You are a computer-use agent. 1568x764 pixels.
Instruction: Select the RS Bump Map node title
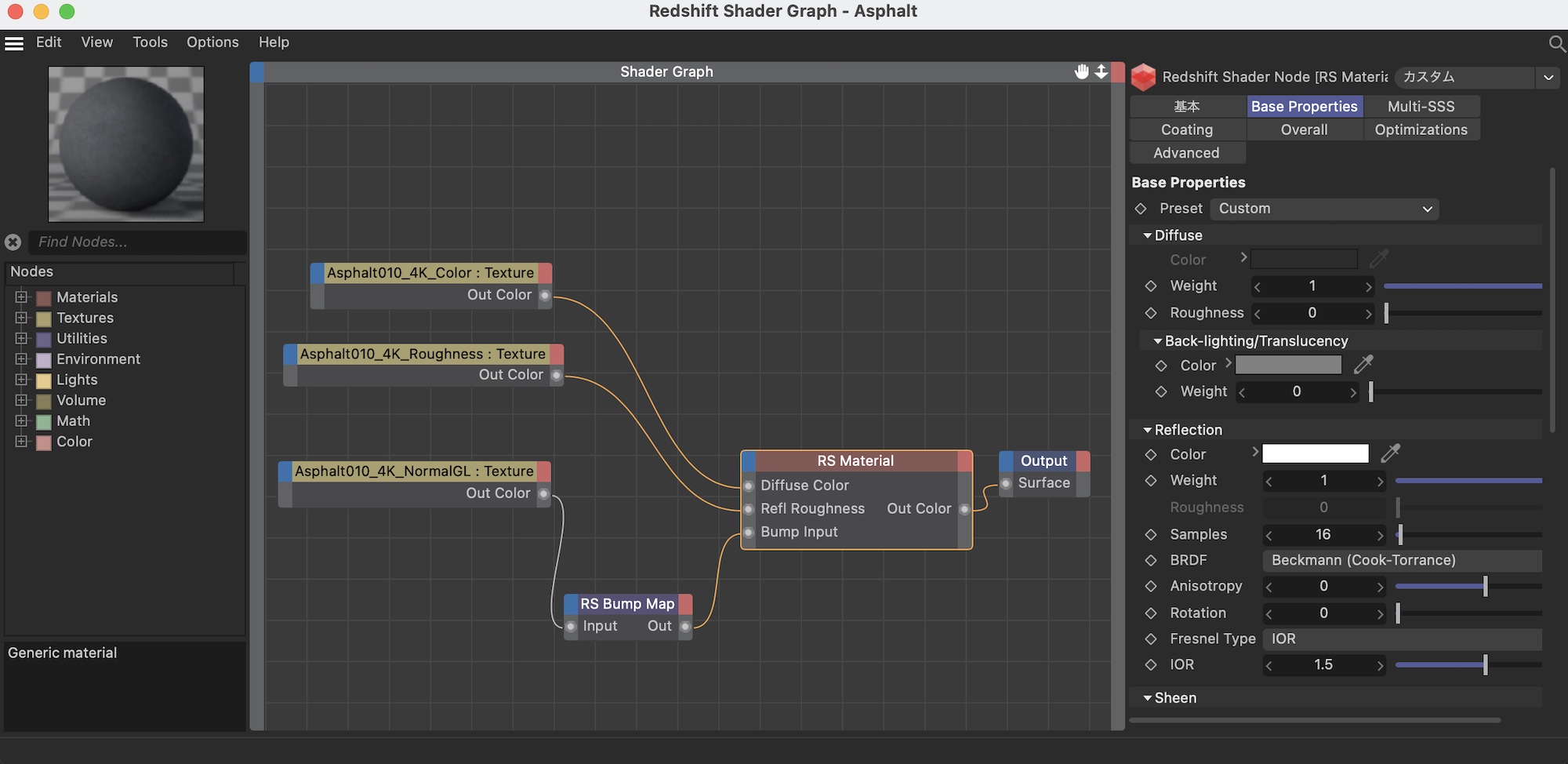tap(627, 604)
